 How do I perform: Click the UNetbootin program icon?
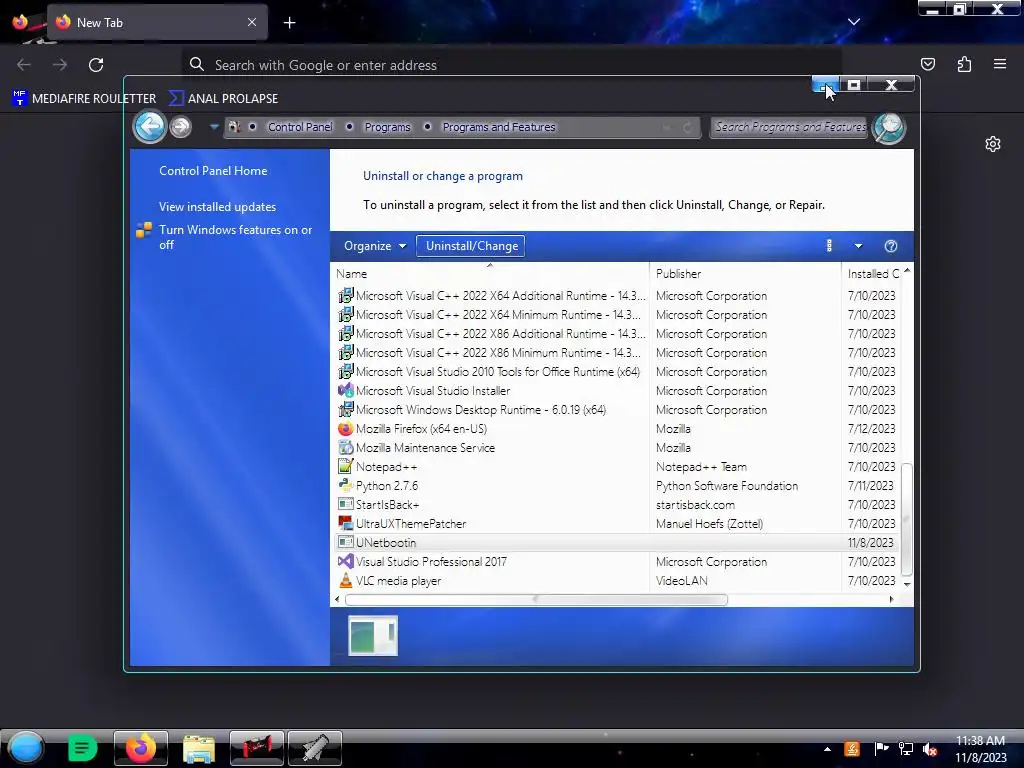pyautogui.click(x=345, y=542)
